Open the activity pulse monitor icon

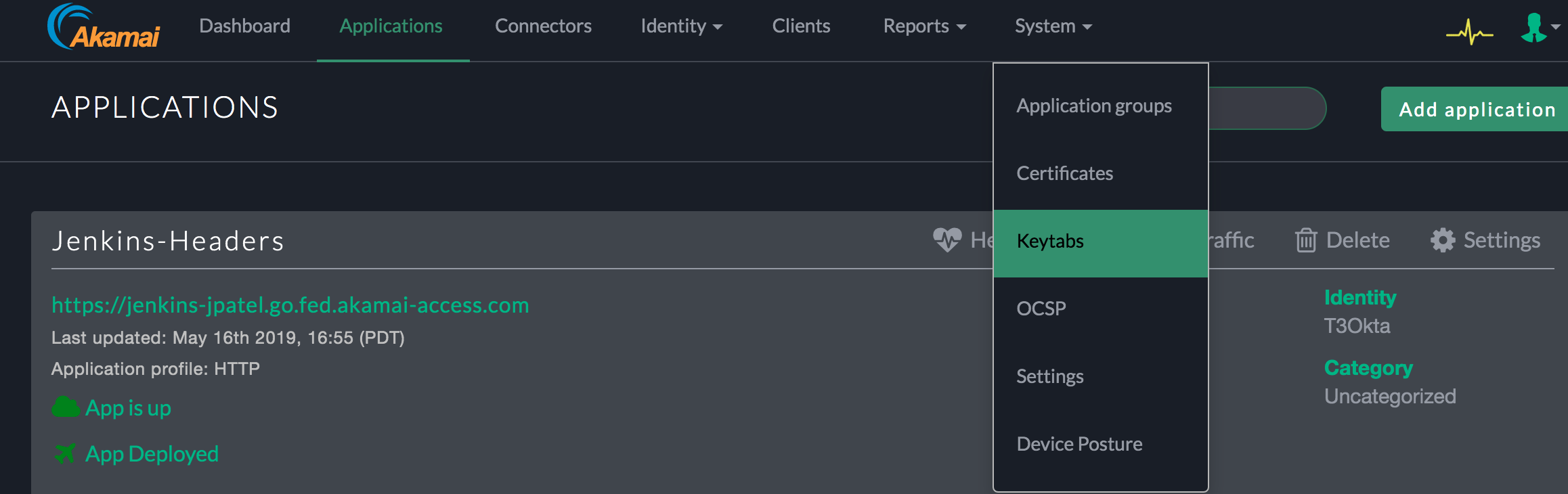1470,32
